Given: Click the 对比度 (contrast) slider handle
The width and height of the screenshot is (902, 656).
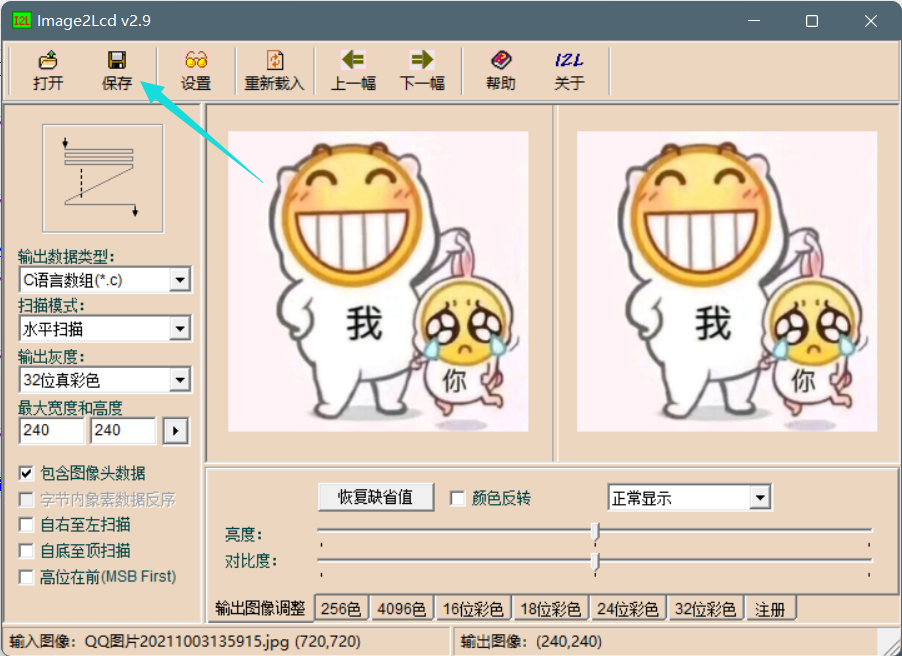Looking at the screenshot, I should tap(595, 561).
